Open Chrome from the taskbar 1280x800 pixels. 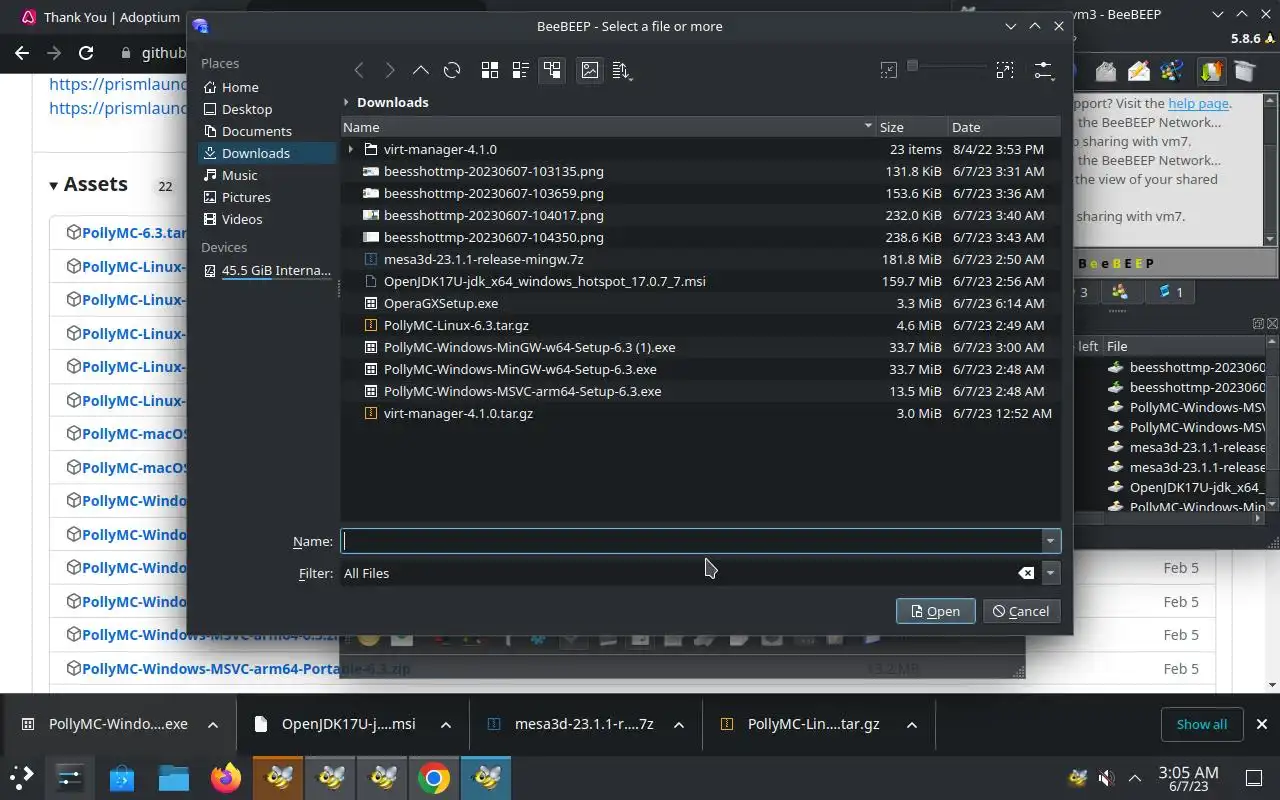434,777
